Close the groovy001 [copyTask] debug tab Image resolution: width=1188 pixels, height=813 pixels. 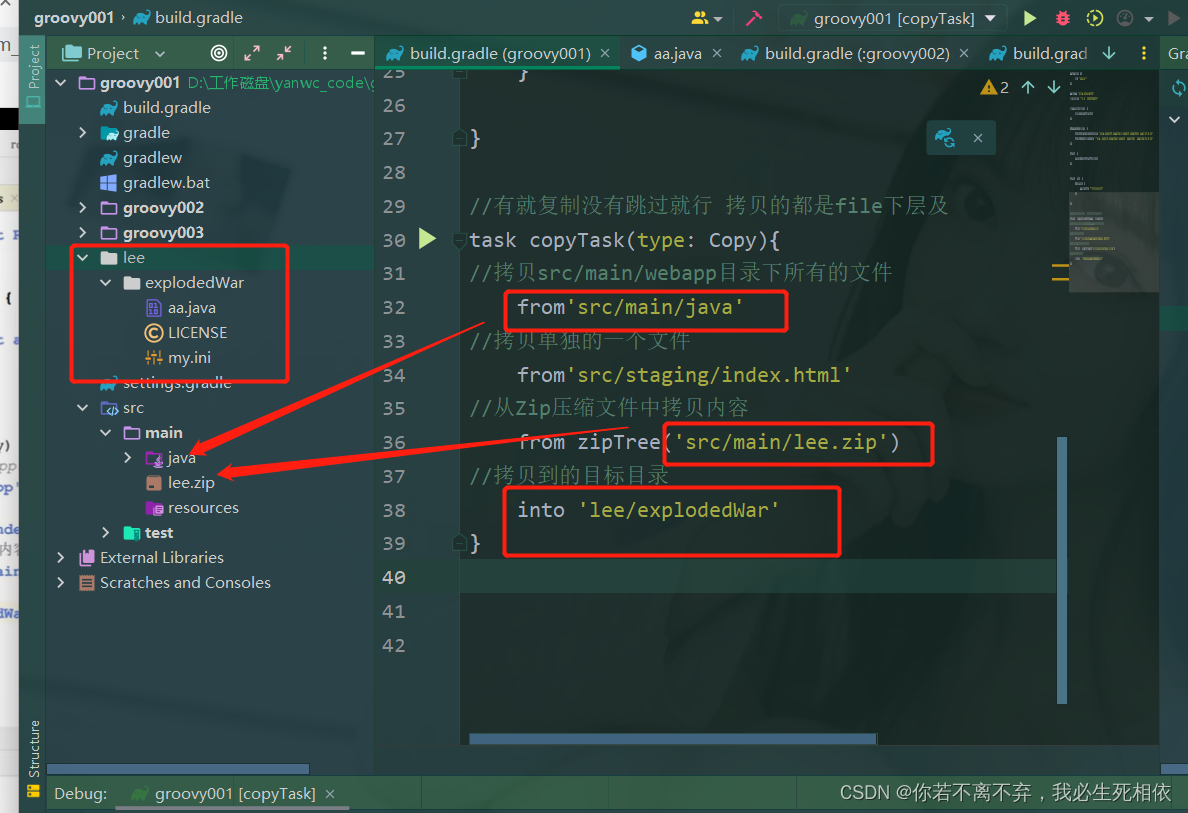[330, 793]
